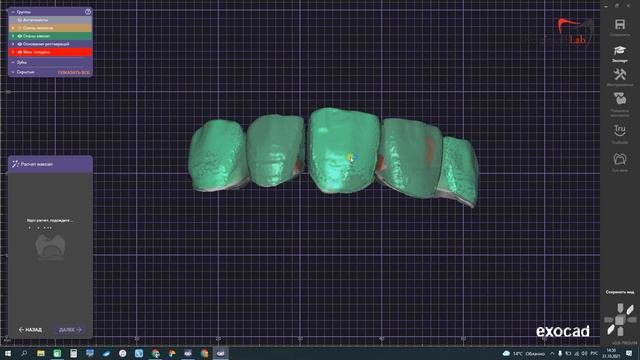Click the 'Идет расчет, подождите...' status text
Viewport: 640px width, 360px height.
coord(50,220)
